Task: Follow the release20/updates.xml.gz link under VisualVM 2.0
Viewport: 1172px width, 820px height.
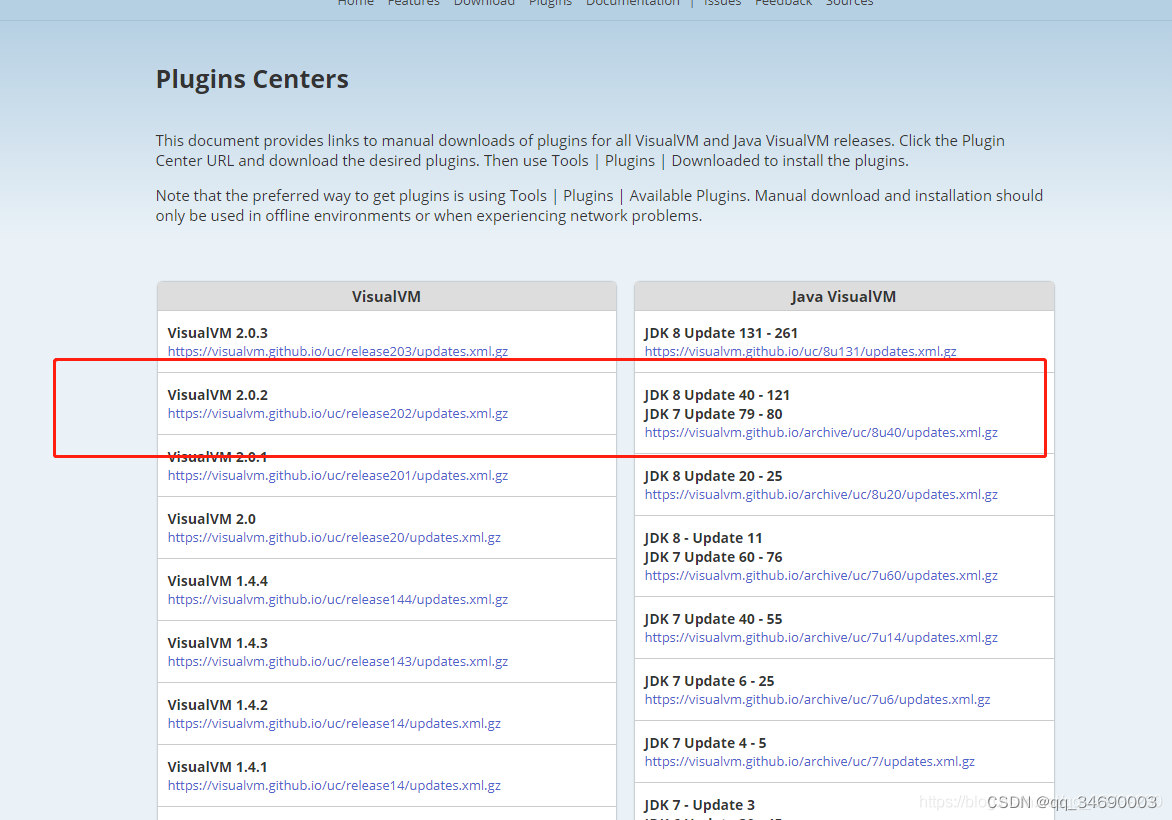Action: pos(334,537)
